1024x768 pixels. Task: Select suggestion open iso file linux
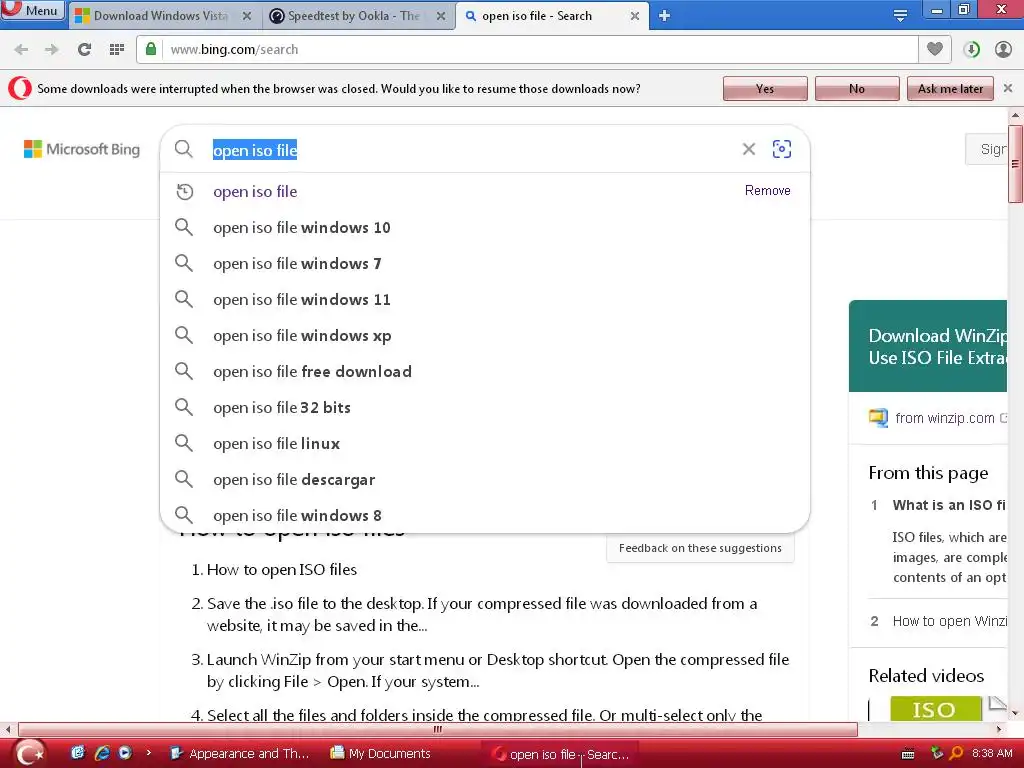coord(485,443)
